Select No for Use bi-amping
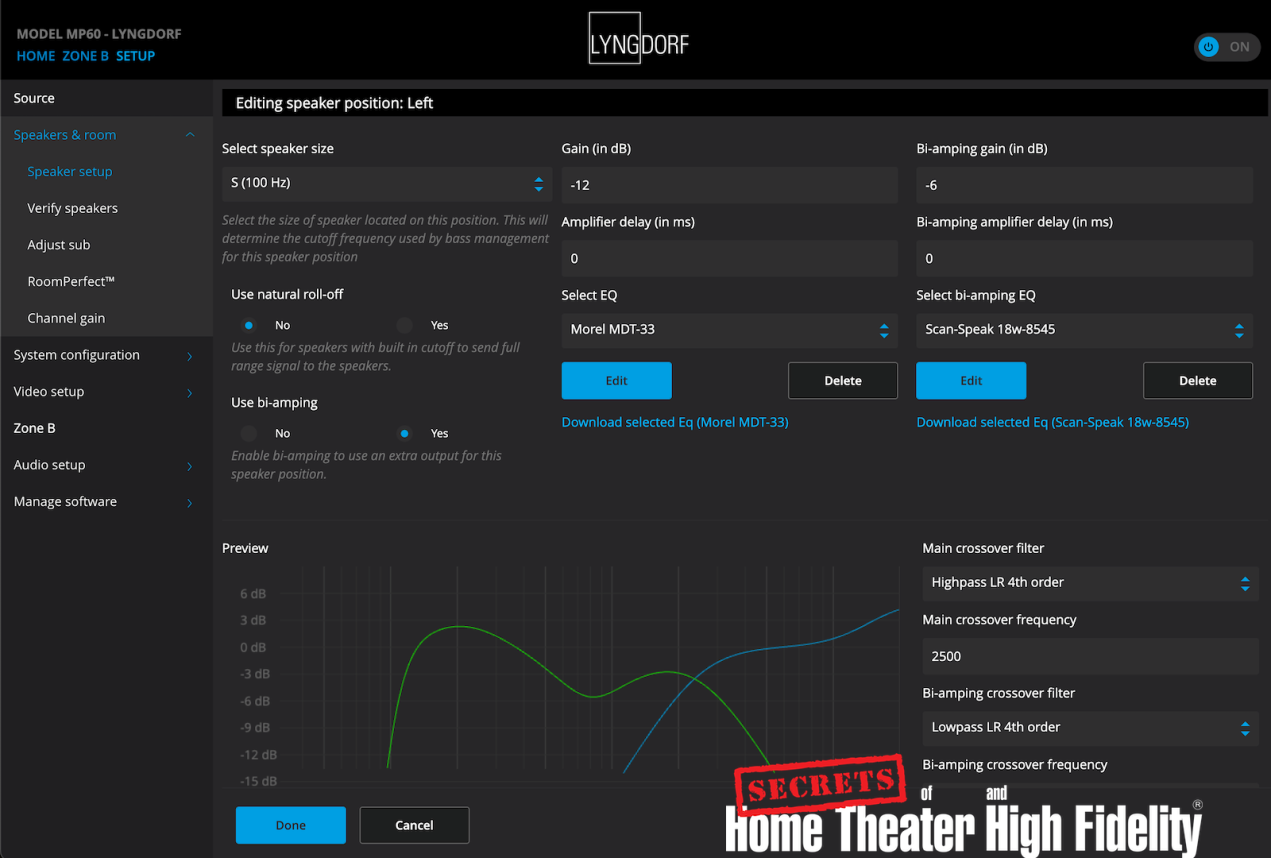 point(249,433)
